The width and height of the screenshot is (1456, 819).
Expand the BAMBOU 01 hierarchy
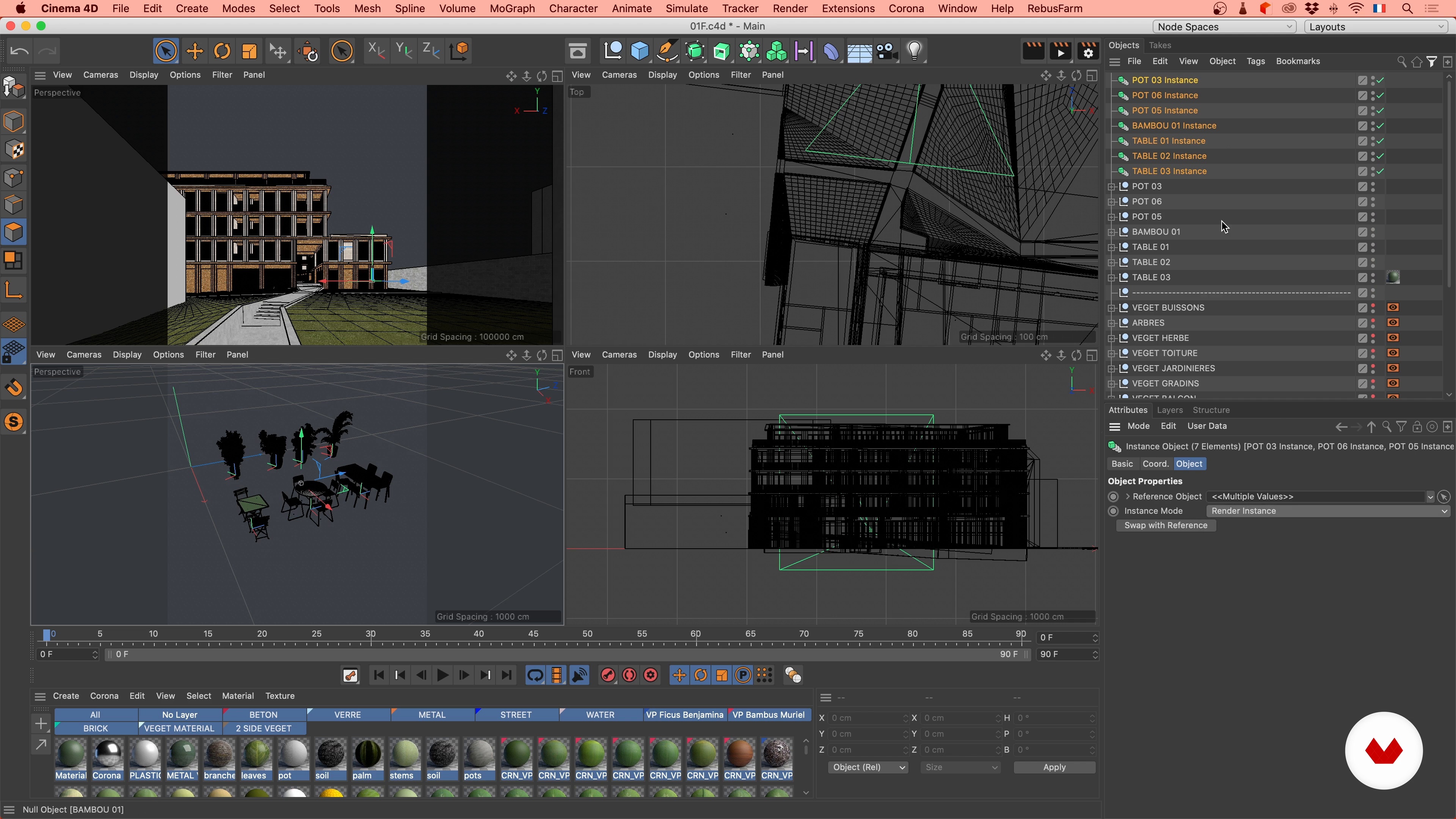click(x=1111, y=232)
